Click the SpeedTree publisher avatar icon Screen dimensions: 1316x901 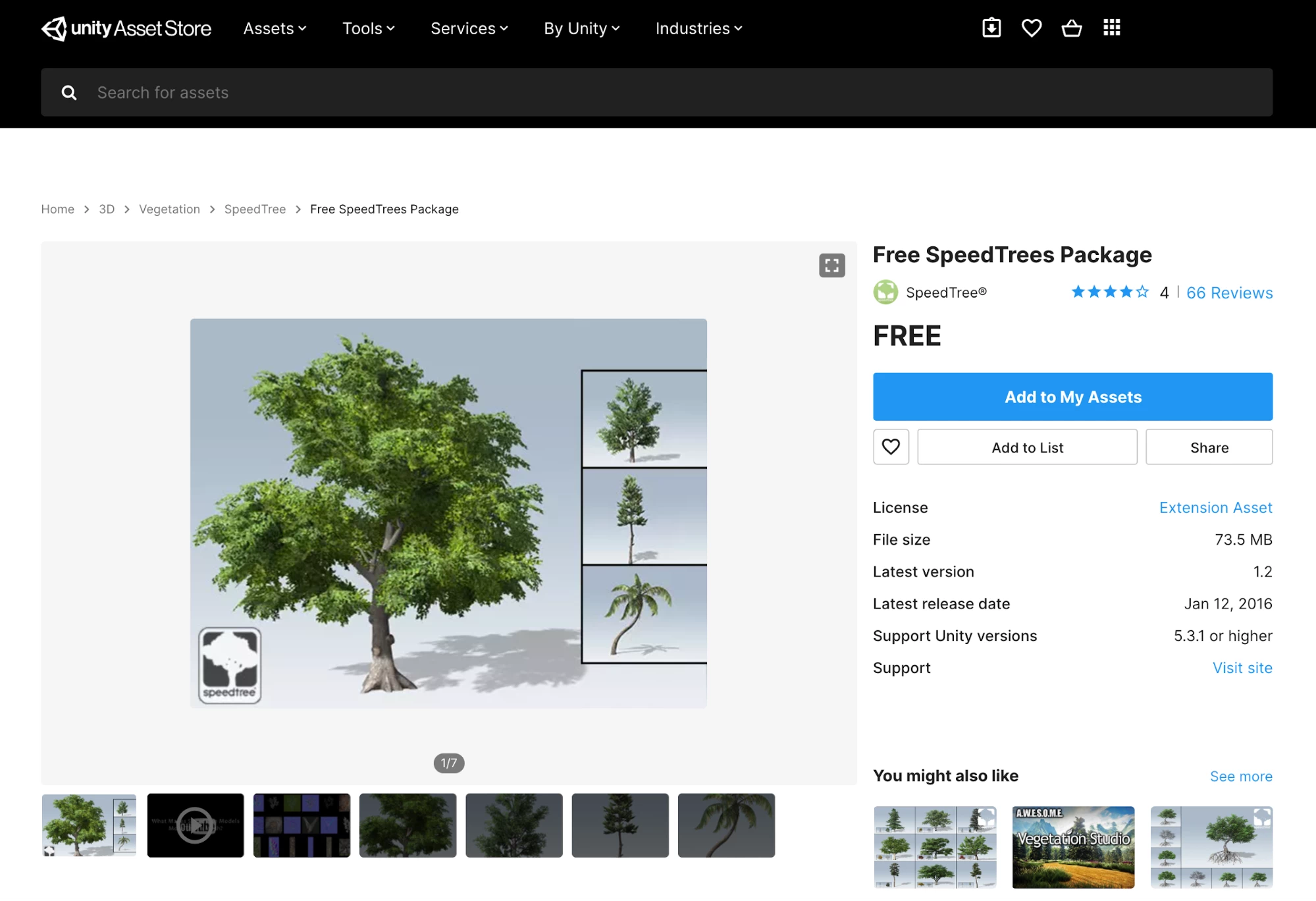pos(885,292)
